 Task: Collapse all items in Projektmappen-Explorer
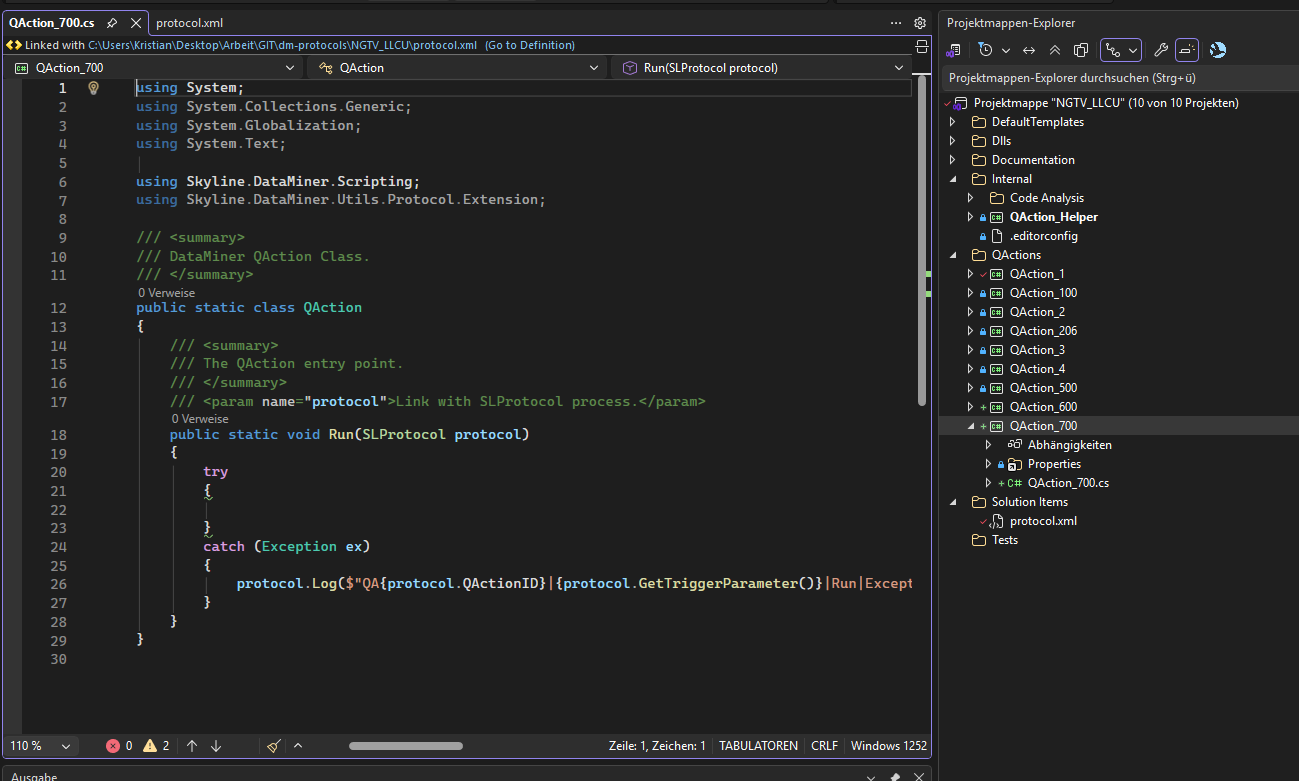[x=1054, y=50]
